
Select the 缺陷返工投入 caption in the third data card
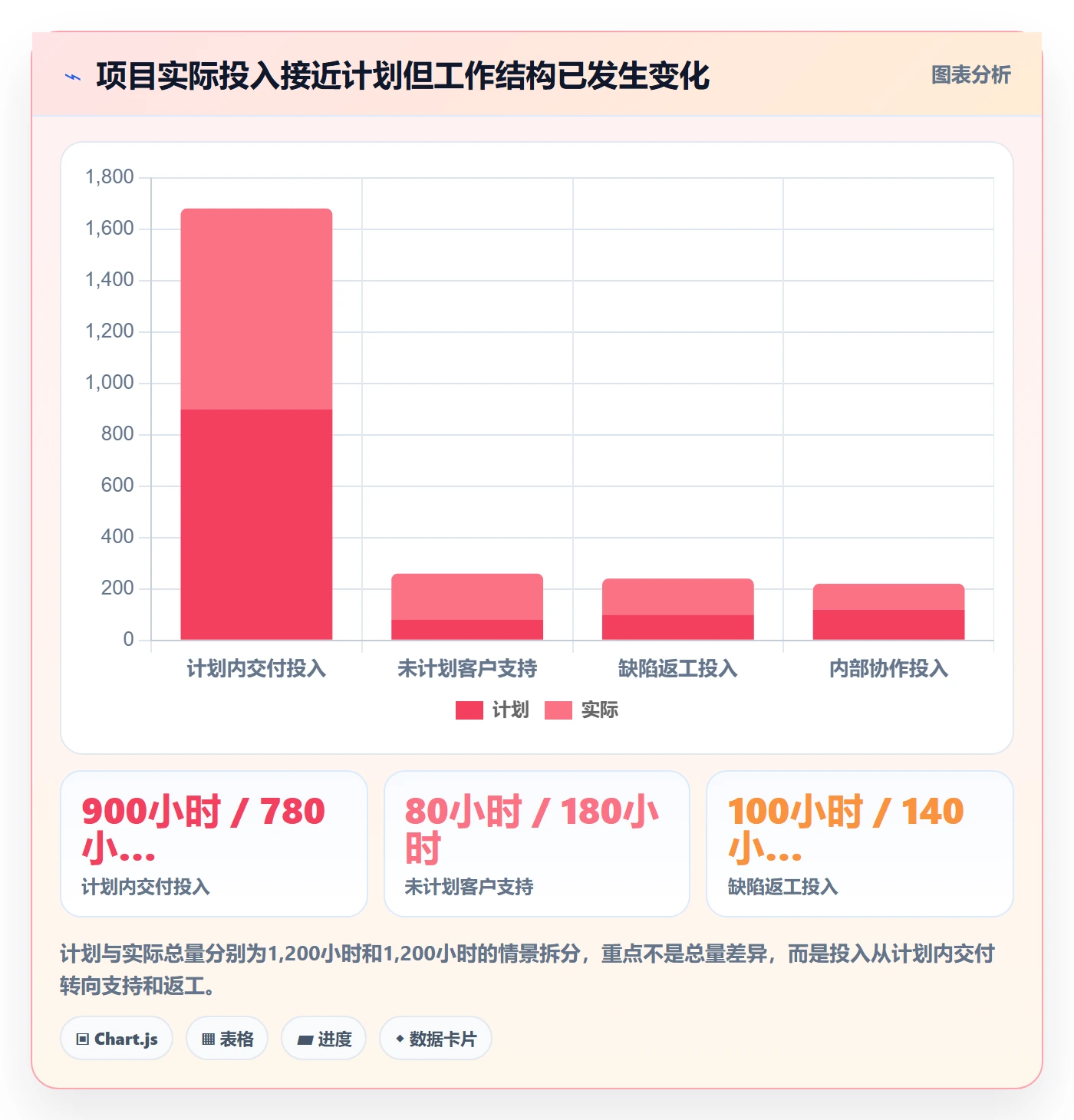[783, 887]
